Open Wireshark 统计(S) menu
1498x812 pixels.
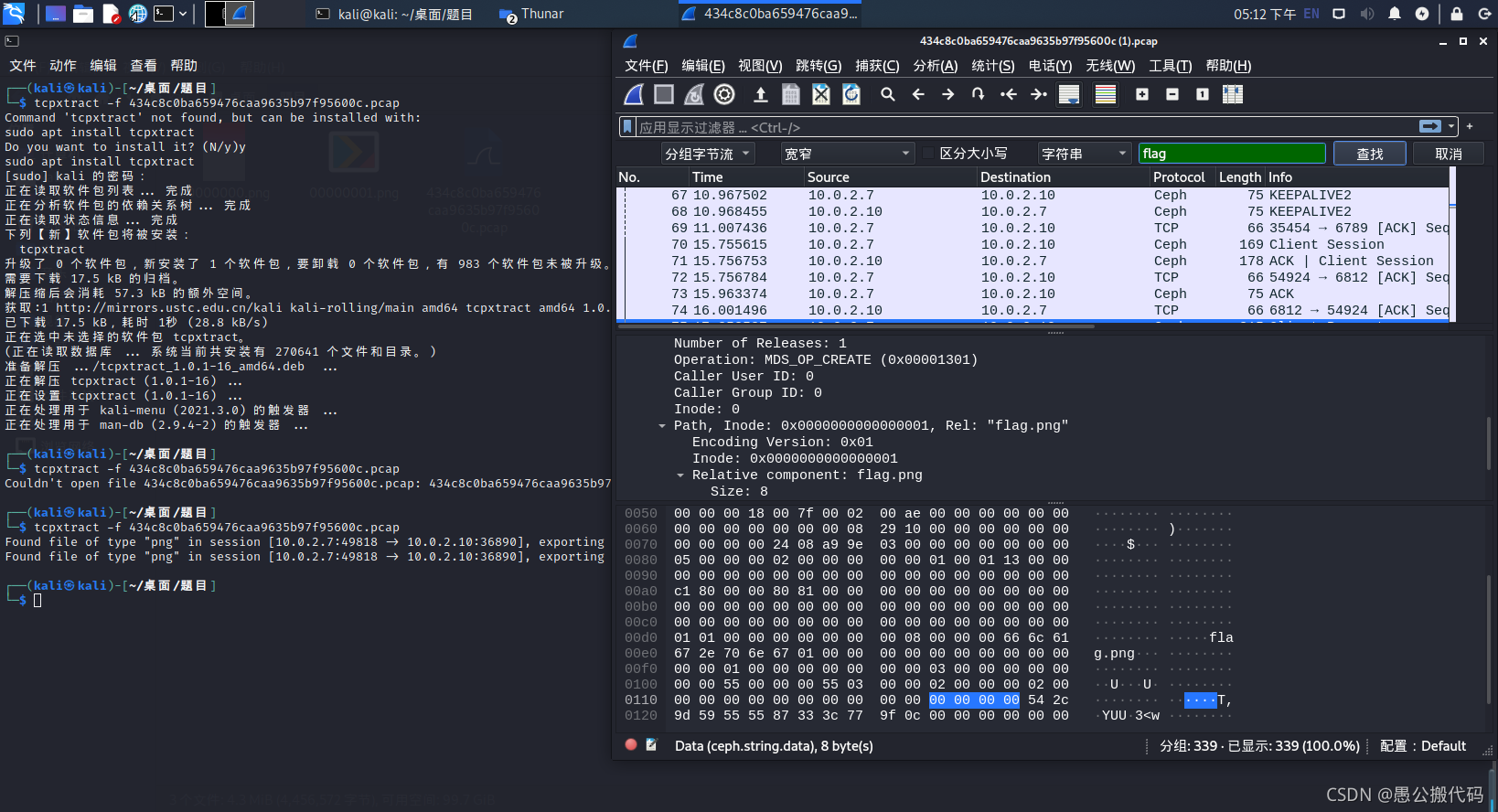[x=993, y=66]
